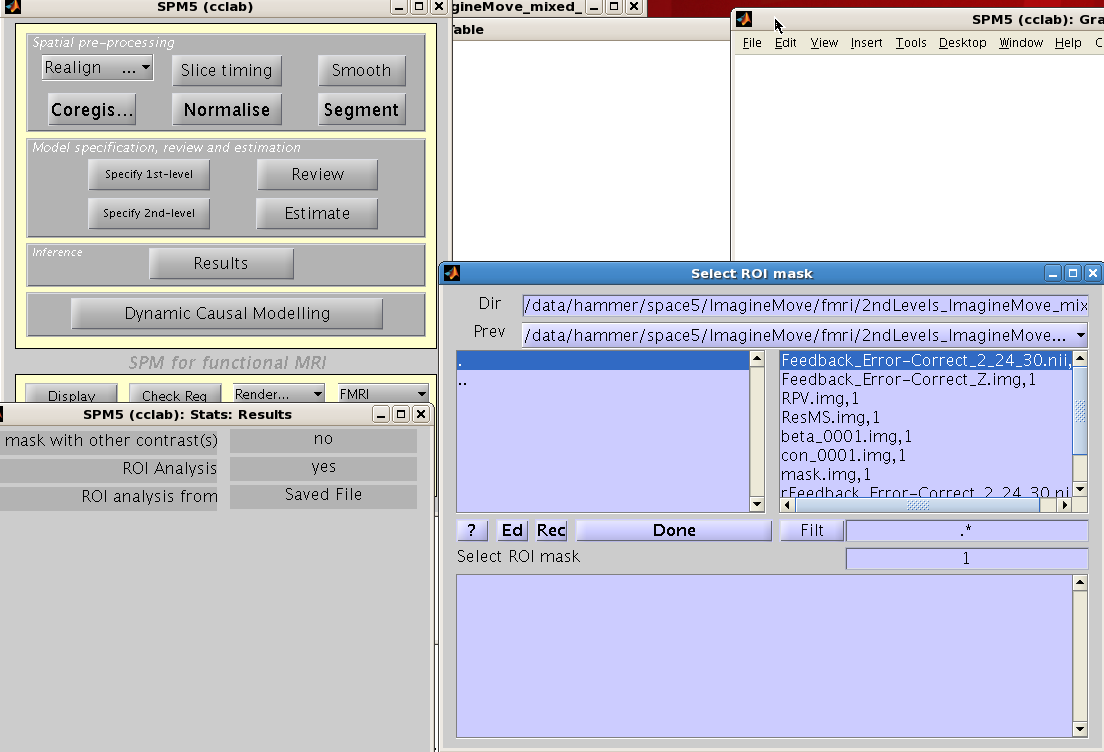Image resolution: width=1104 pixels, height=752 pixels.
Task: Click directory list scroll-up arrow
Action: 757,359
